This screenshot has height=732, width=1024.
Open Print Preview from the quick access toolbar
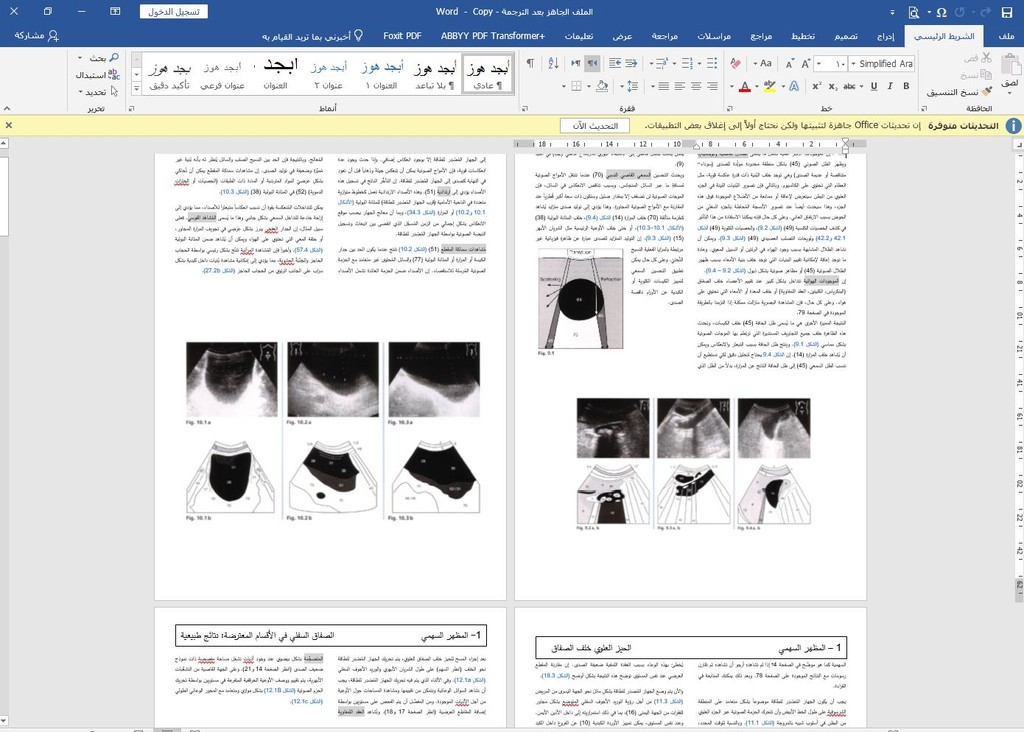click(914, 12)
